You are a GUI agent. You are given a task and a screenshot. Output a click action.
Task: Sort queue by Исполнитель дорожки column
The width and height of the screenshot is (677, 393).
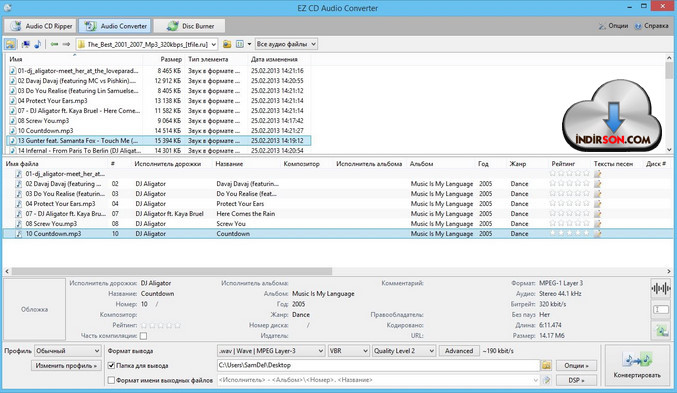pyautogui.click(x=168, y=164)
